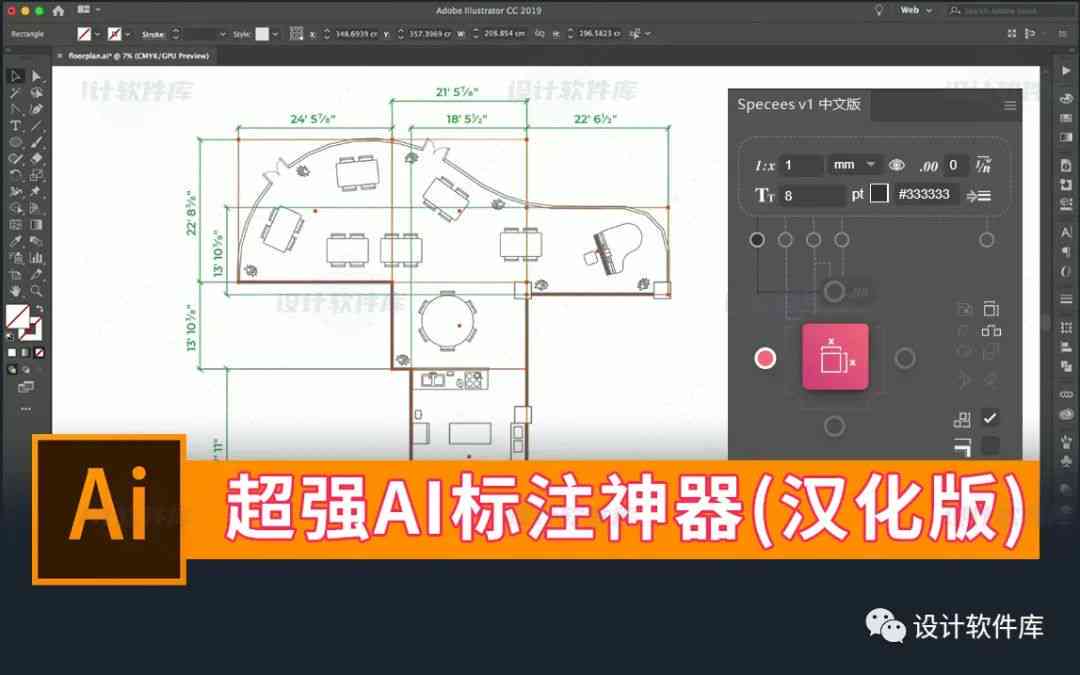The width and height of the screenshot is (1080, 675).
Task: Select second circle option in Specees row
Action: [785, 240]
